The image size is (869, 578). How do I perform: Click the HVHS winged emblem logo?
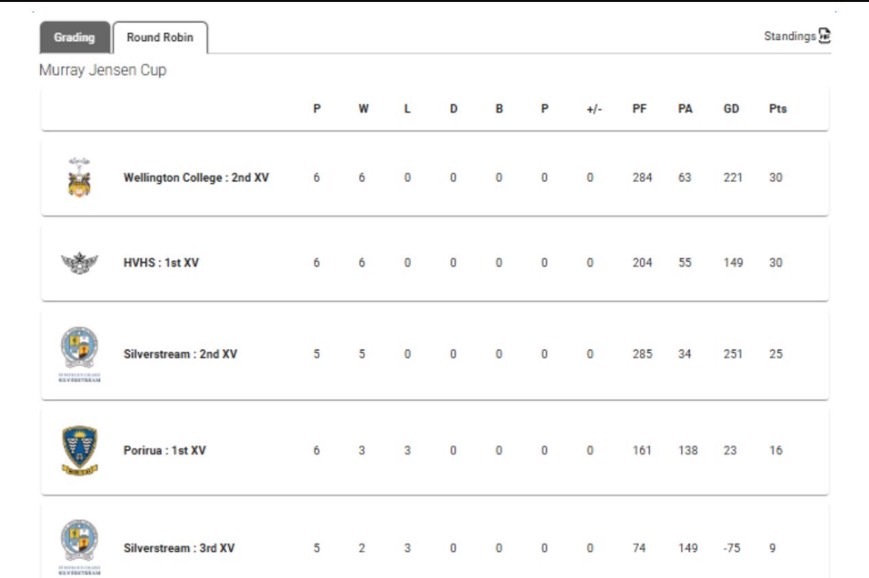pyautogui.click(x=79, y=263)
